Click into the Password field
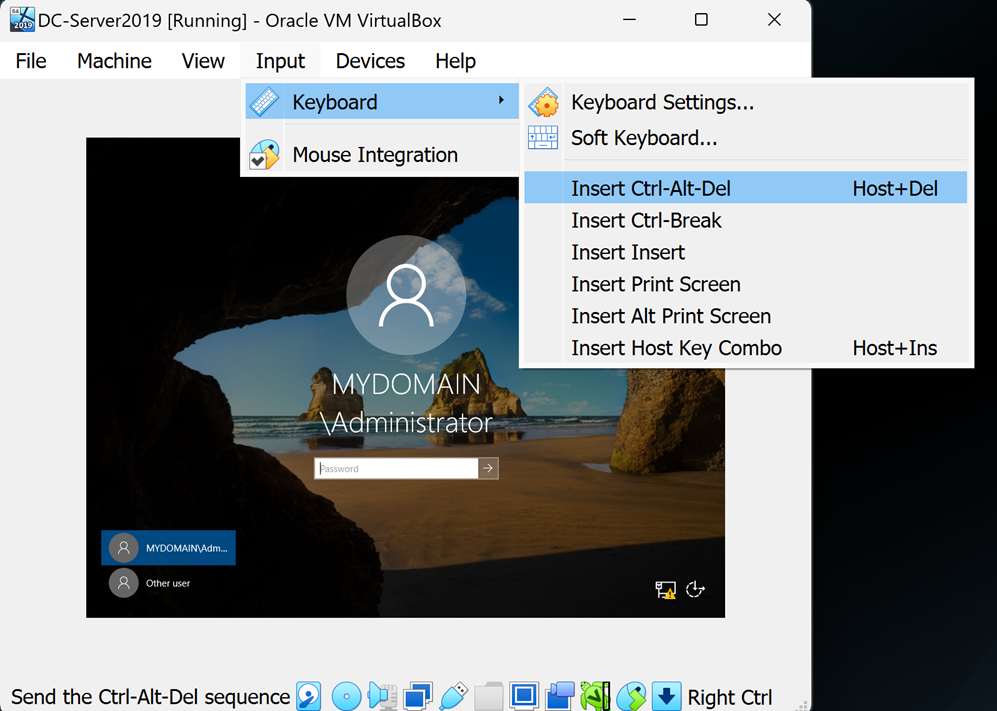The height and width of the screenshot is (711, 997). pos(396,468)
